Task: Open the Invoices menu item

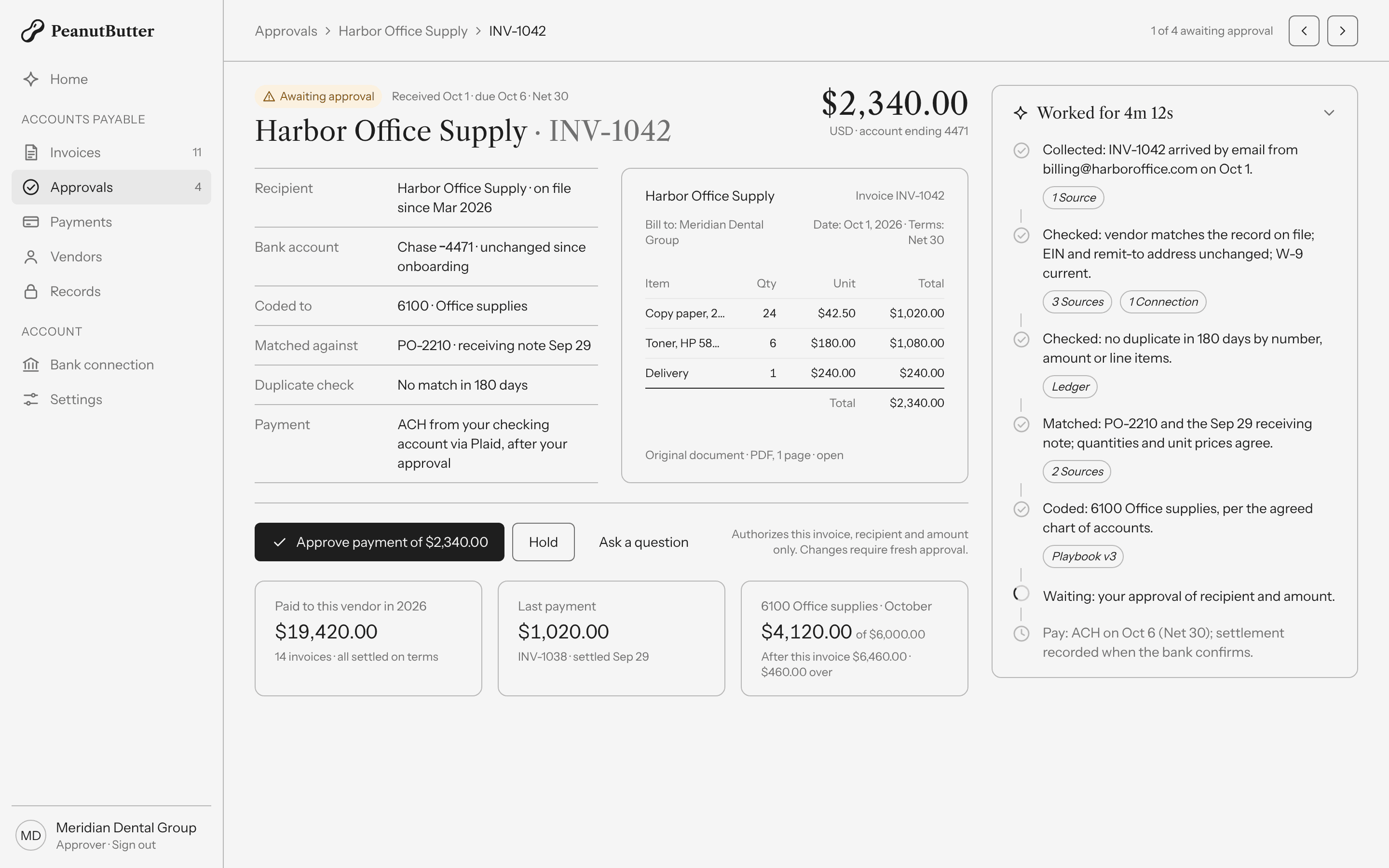Action: [111, 152]
